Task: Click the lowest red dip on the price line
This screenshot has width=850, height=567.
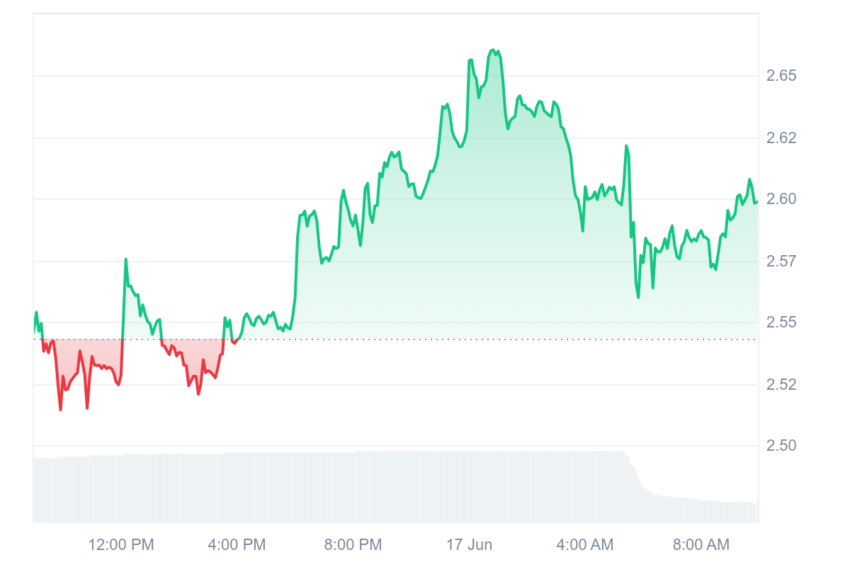Action: (60, 409)
